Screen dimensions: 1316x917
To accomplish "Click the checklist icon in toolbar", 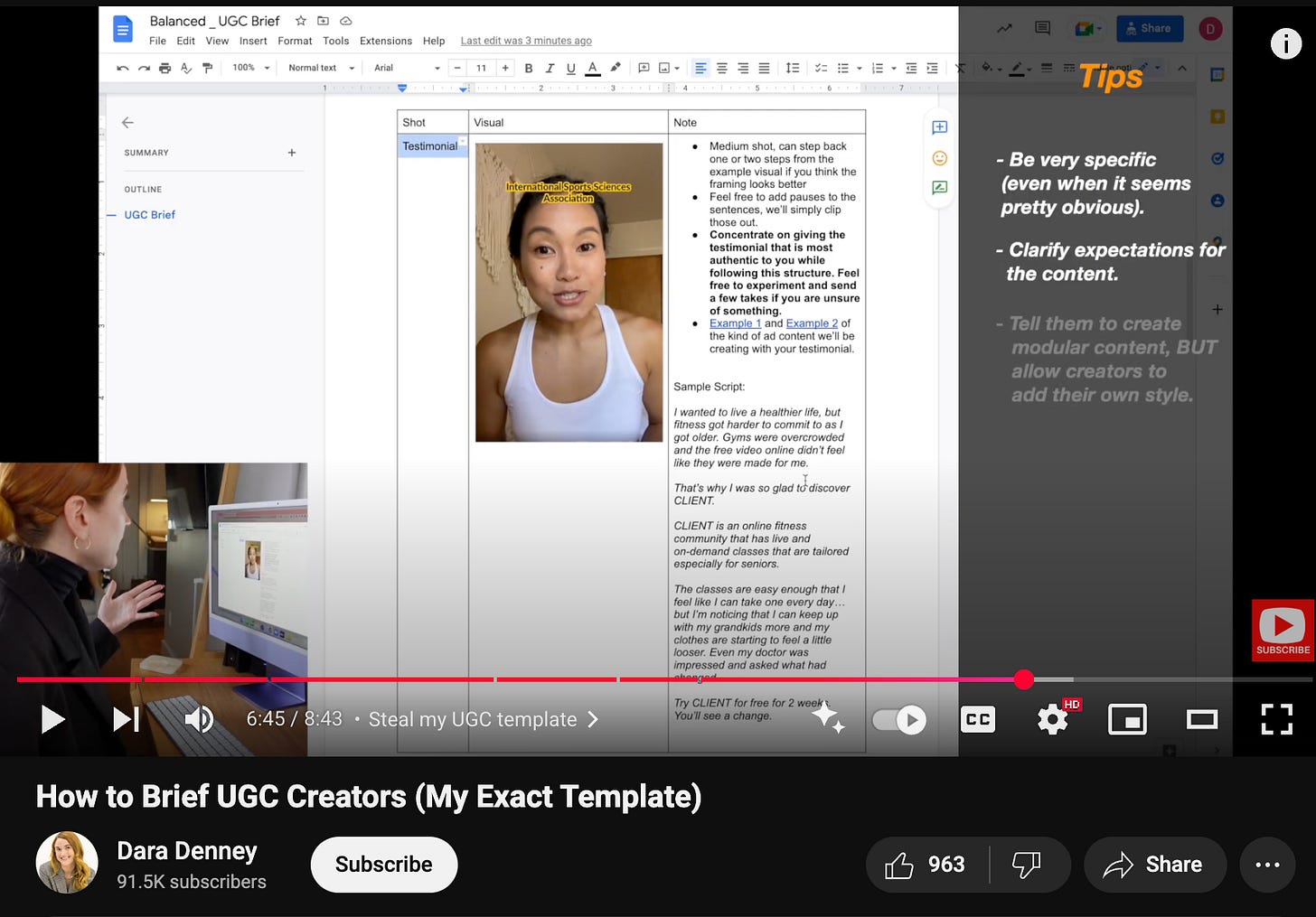I will tap(821, 68).
